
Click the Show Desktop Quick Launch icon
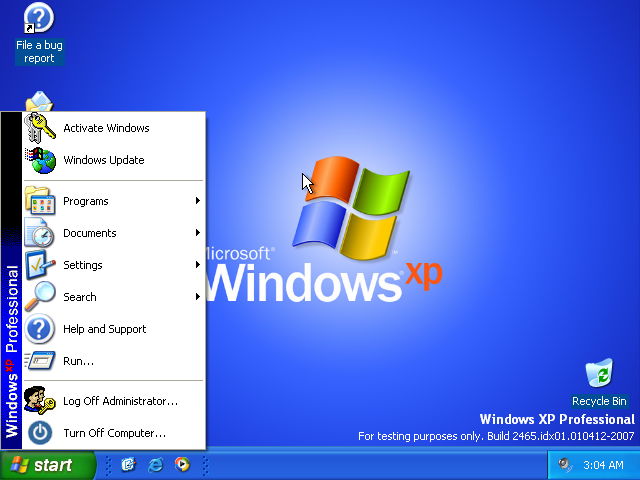(128, 465)
